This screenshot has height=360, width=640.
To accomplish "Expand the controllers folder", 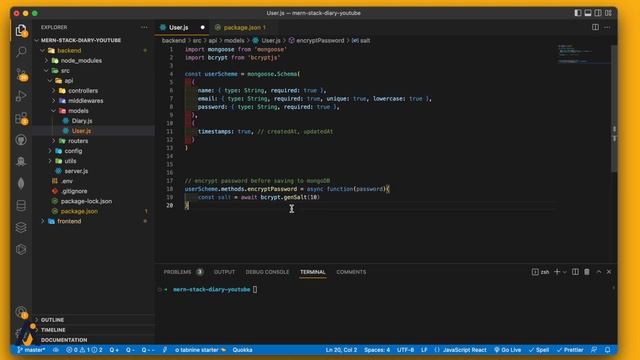I will [93, 91].
